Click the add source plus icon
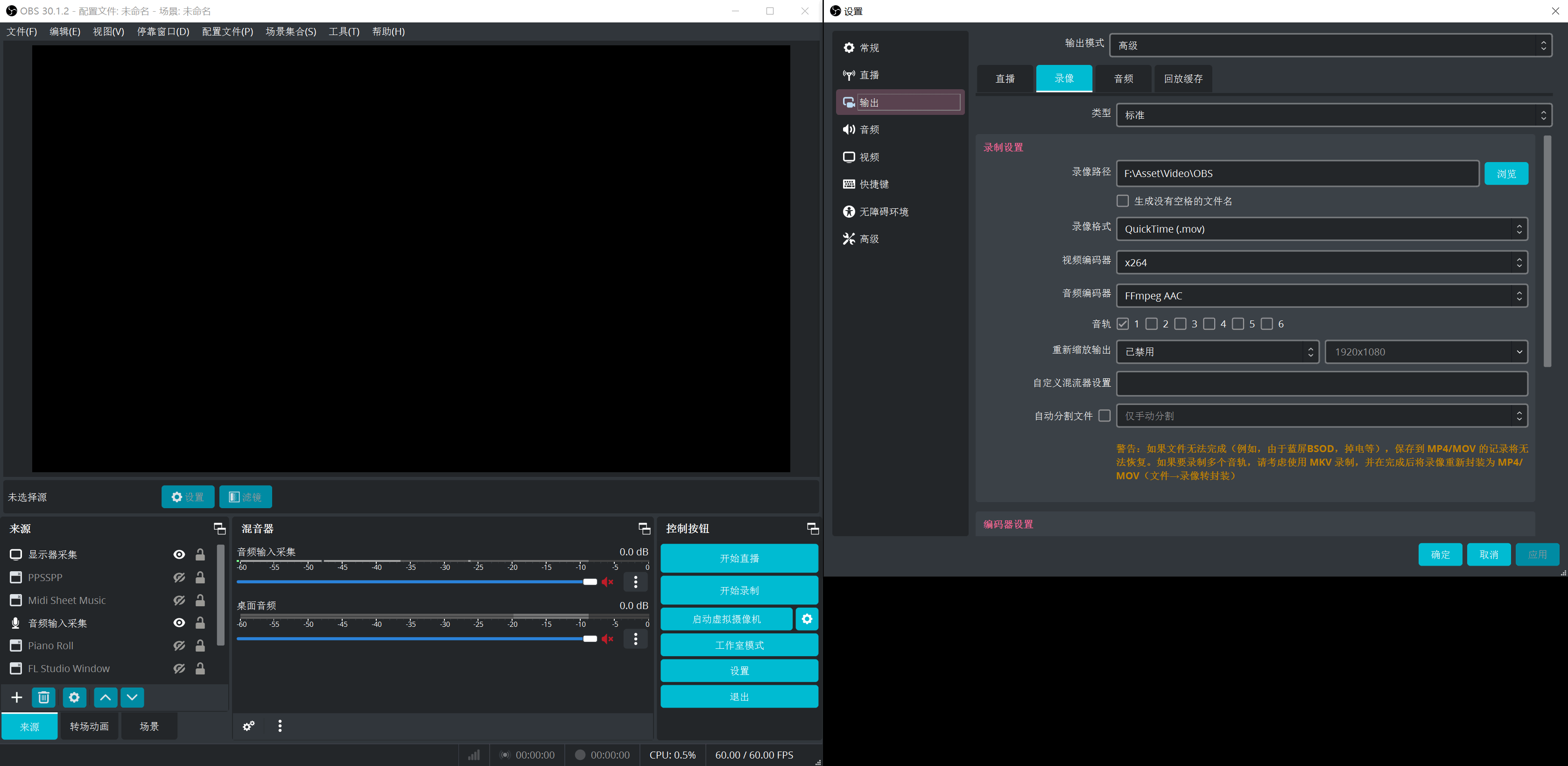1568x766 pixels. point(16,697)
